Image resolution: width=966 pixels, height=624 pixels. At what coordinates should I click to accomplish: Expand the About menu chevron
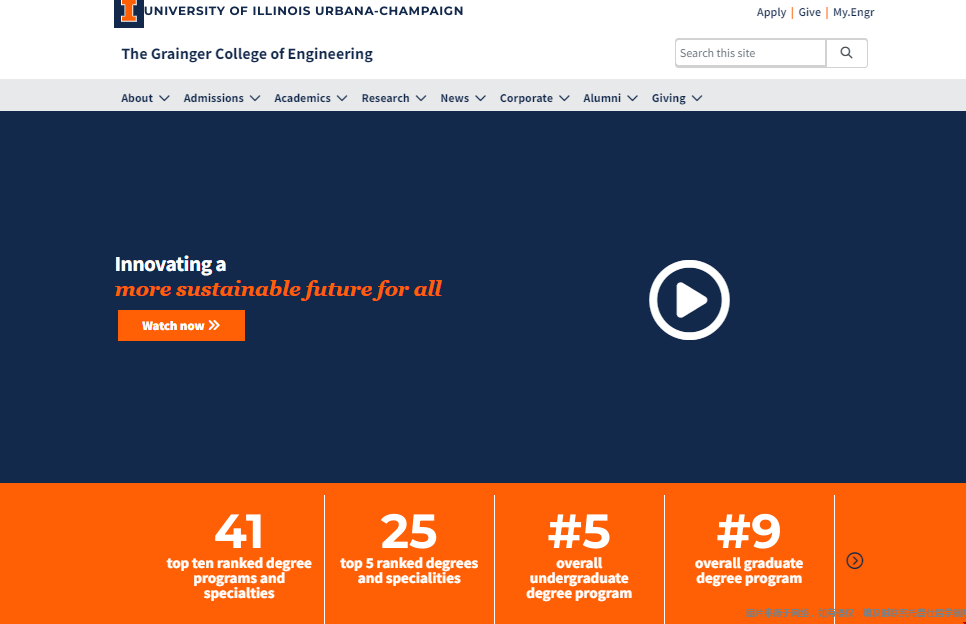coord(164,99)
